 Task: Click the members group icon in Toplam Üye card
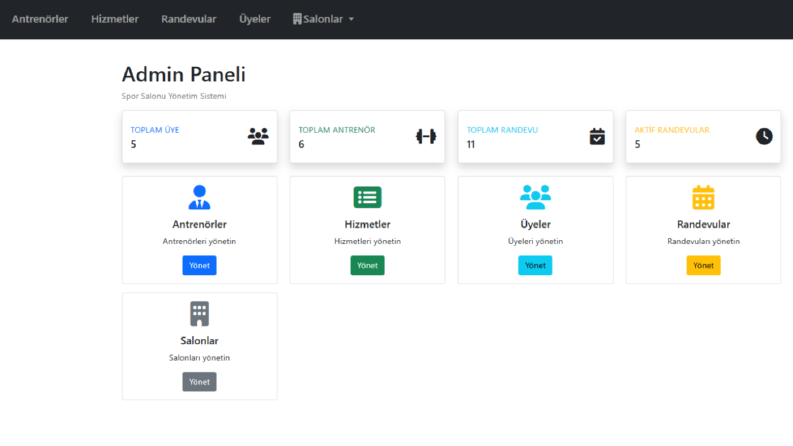258,137
